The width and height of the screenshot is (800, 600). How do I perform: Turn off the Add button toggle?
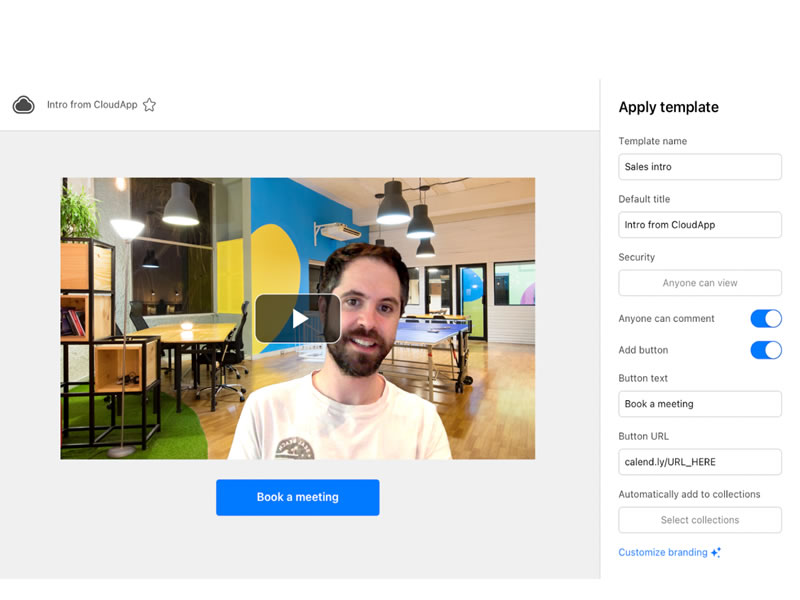click(x=765, y=350)
